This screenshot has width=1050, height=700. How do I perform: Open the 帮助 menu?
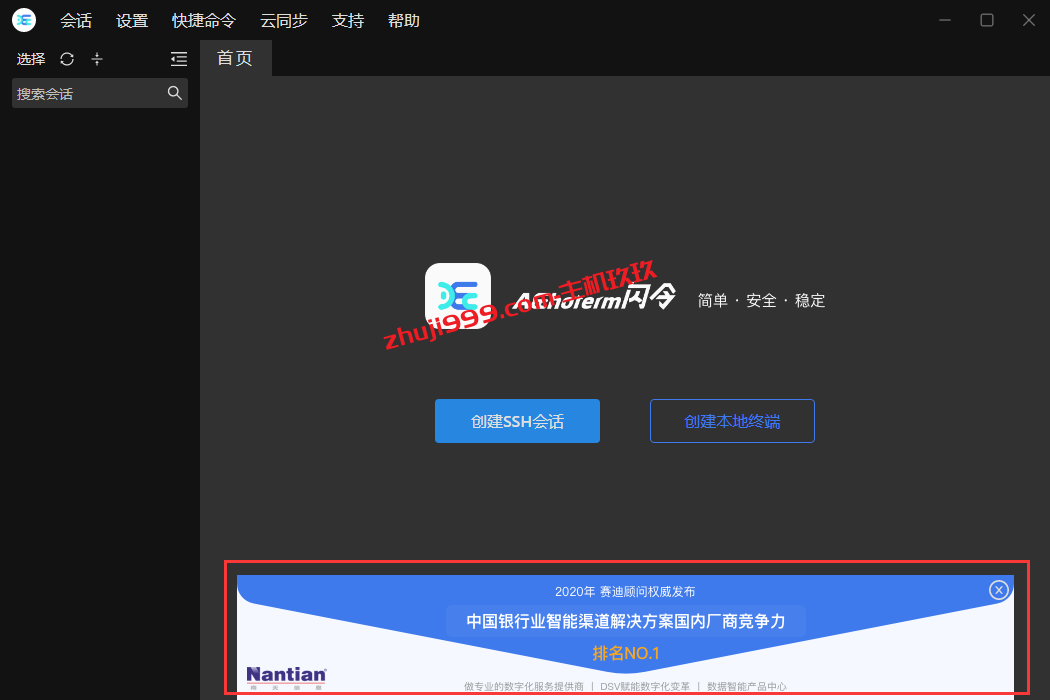pyautogui.click(x=404, y=21)
